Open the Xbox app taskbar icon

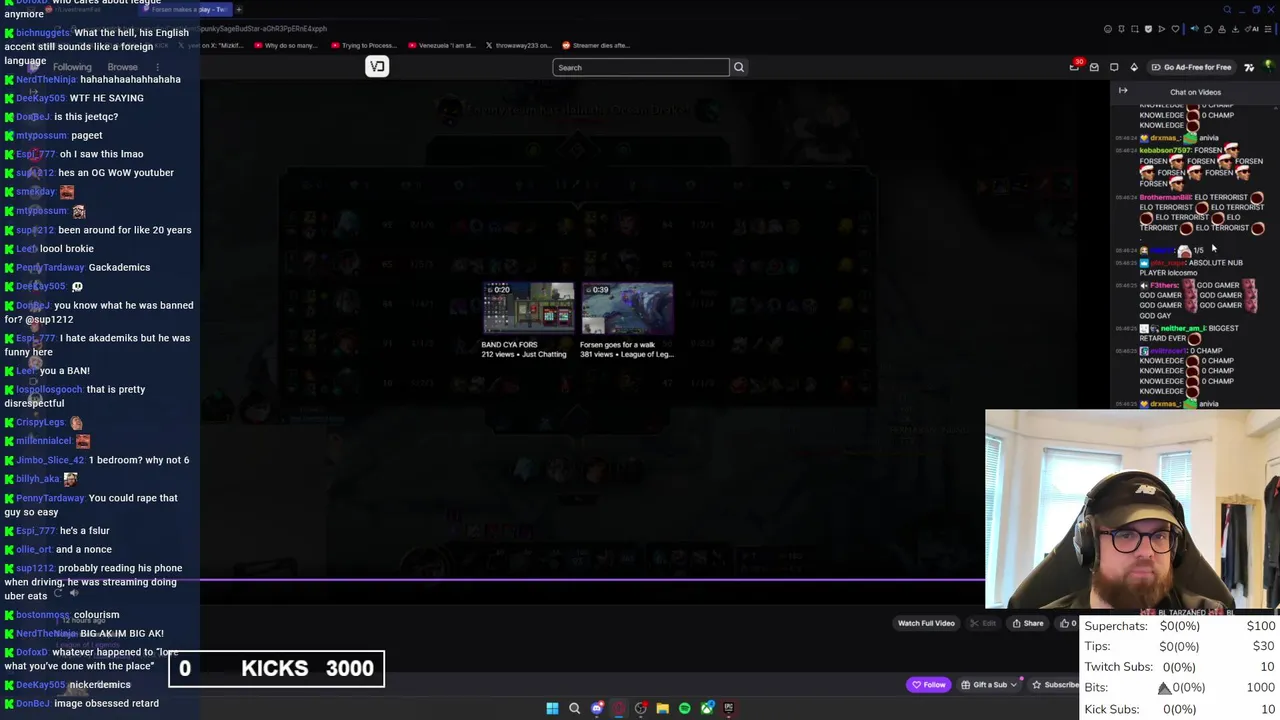[x=708, y=708]
